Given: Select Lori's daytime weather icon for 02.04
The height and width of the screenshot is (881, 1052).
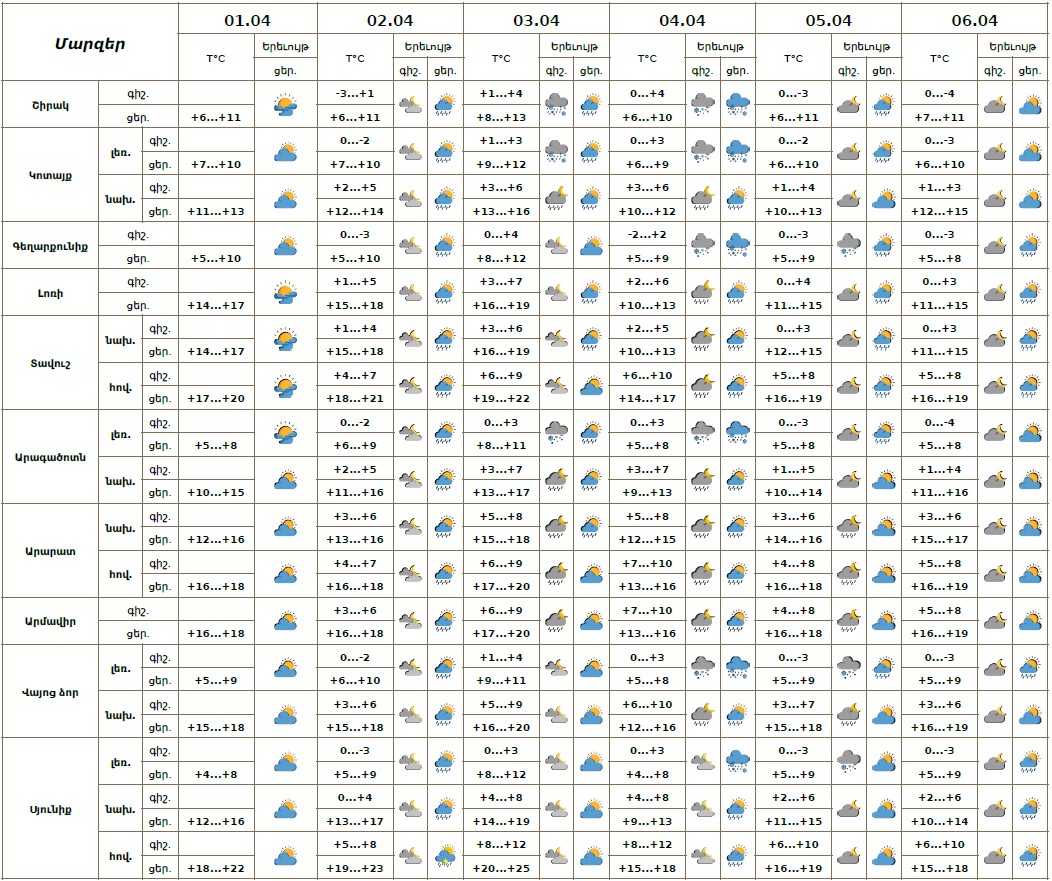Looking at the screenshot, I should [x=444, y=292].
